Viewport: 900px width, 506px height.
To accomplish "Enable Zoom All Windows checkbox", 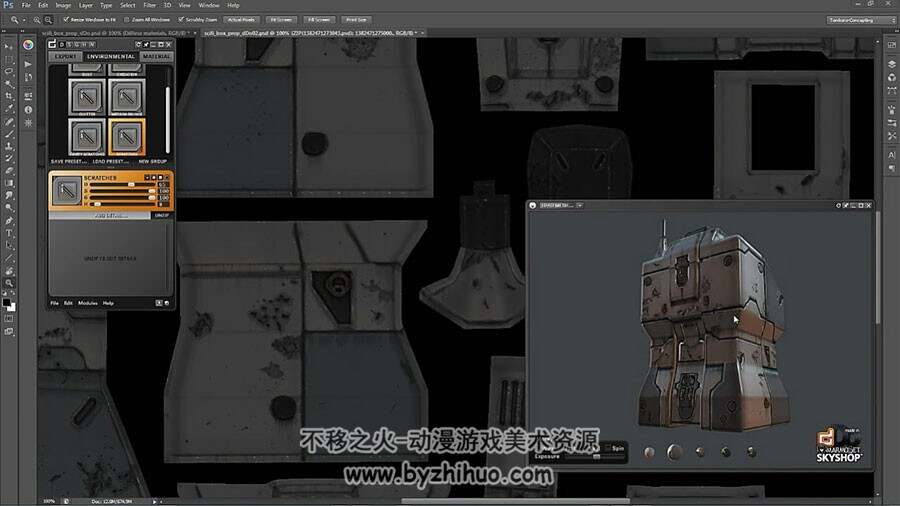I will [127, 20].
